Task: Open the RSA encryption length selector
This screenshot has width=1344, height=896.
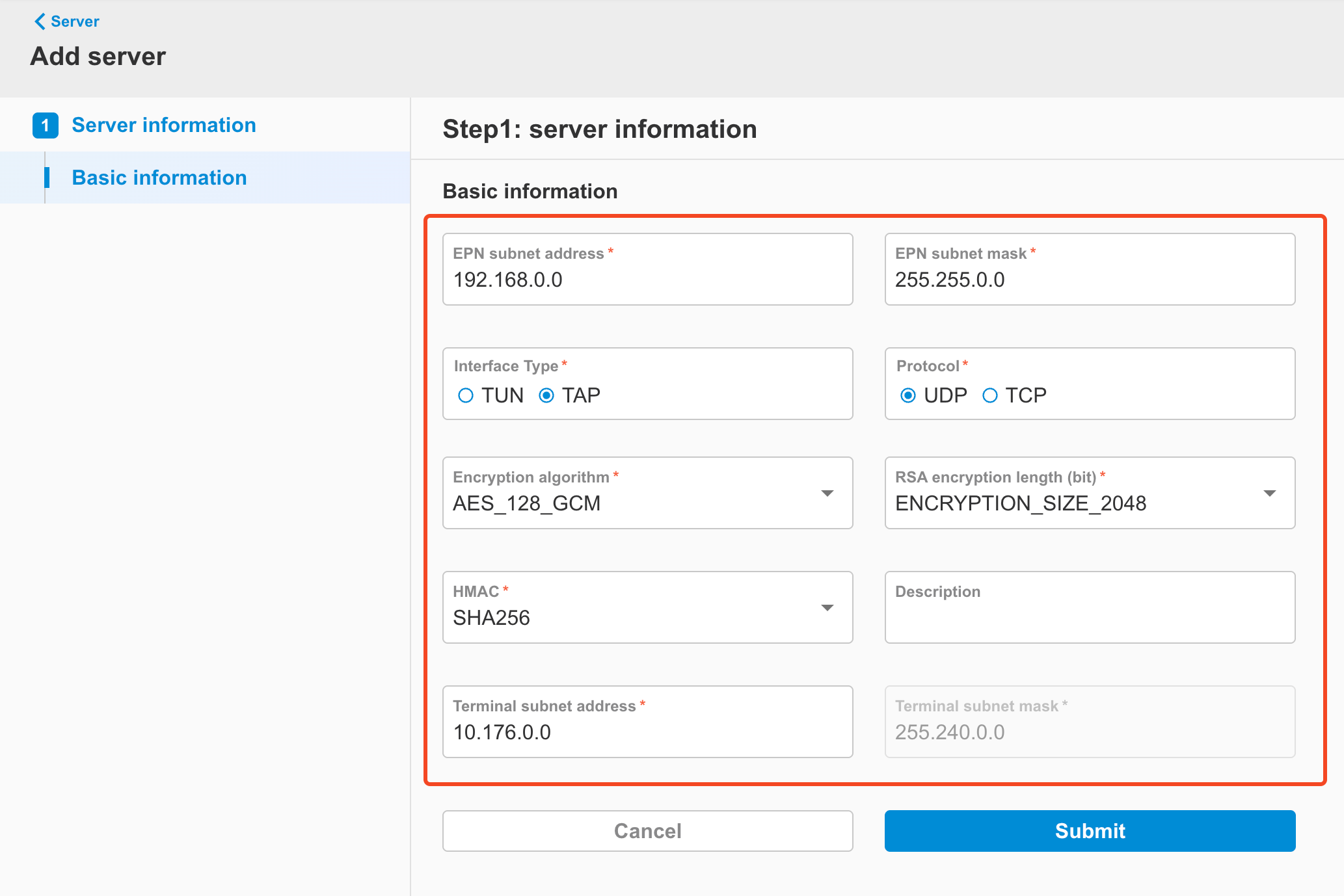Action: [x=1090, y=493]
